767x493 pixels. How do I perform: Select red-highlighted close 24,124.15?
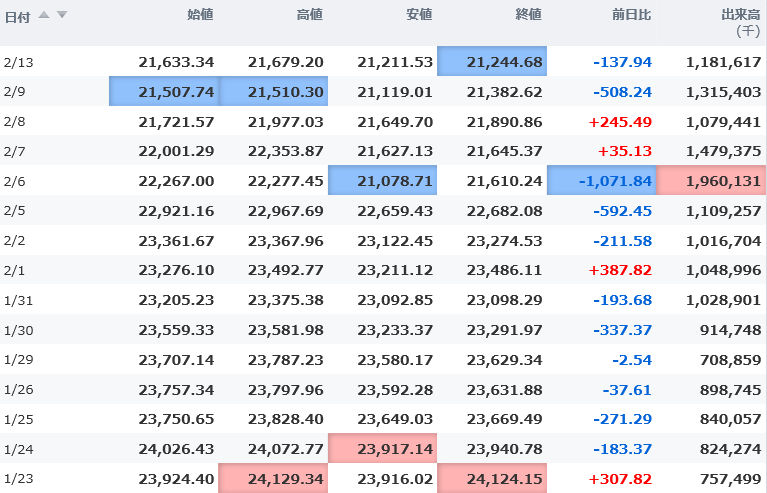pos(492,478)
